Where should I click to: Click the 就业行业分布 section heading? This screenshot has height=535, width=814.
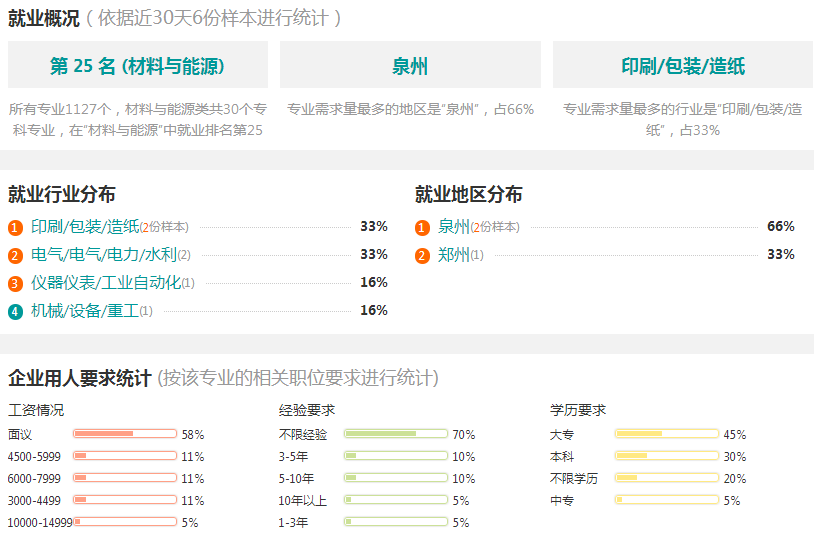point(62,195)
